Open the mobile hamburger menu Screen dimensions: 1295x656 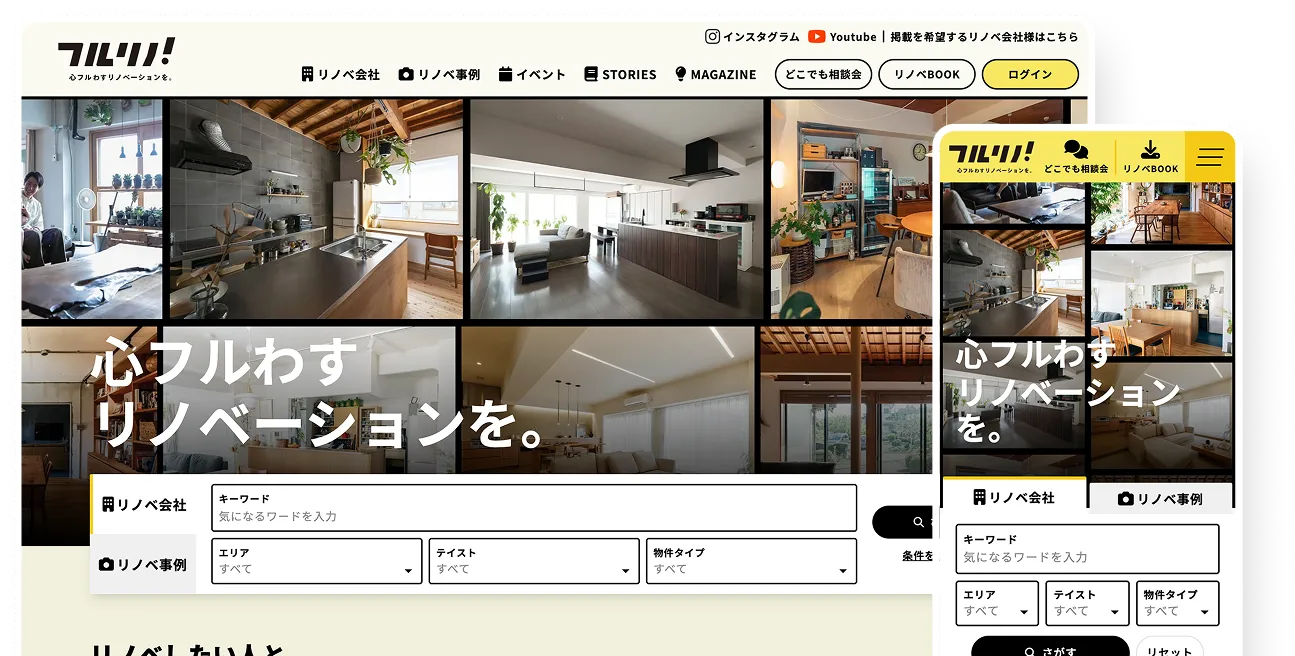(x=1210, y=157)
